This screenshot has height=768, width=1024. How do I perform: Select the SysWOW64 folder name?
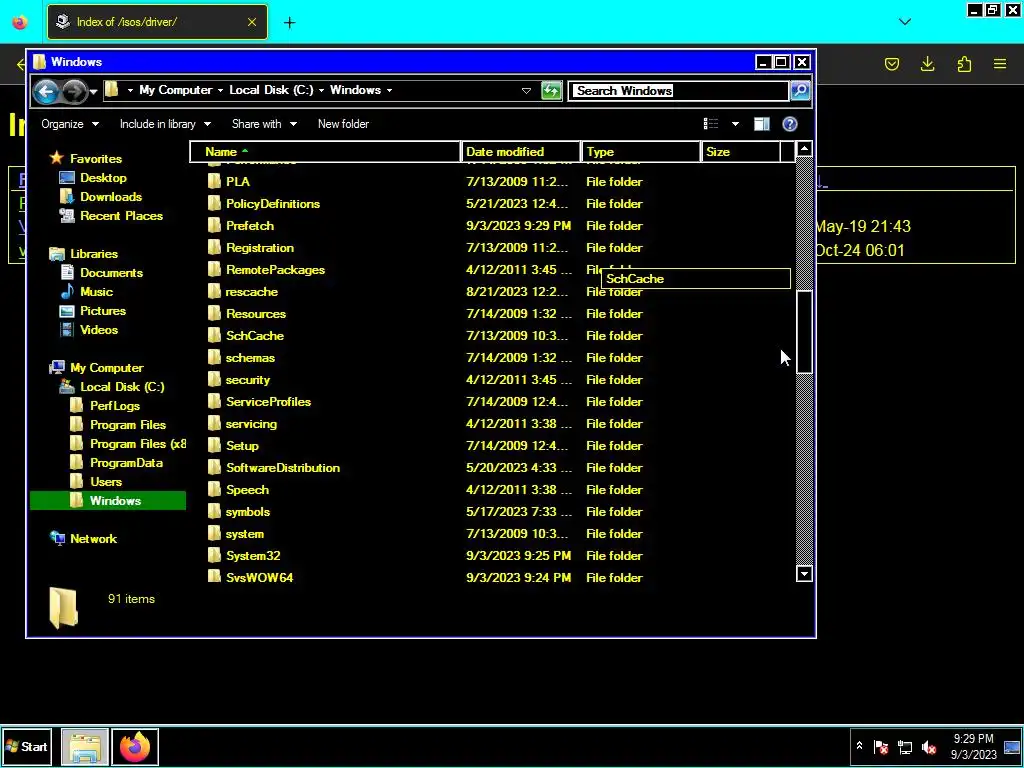point(259,578)
